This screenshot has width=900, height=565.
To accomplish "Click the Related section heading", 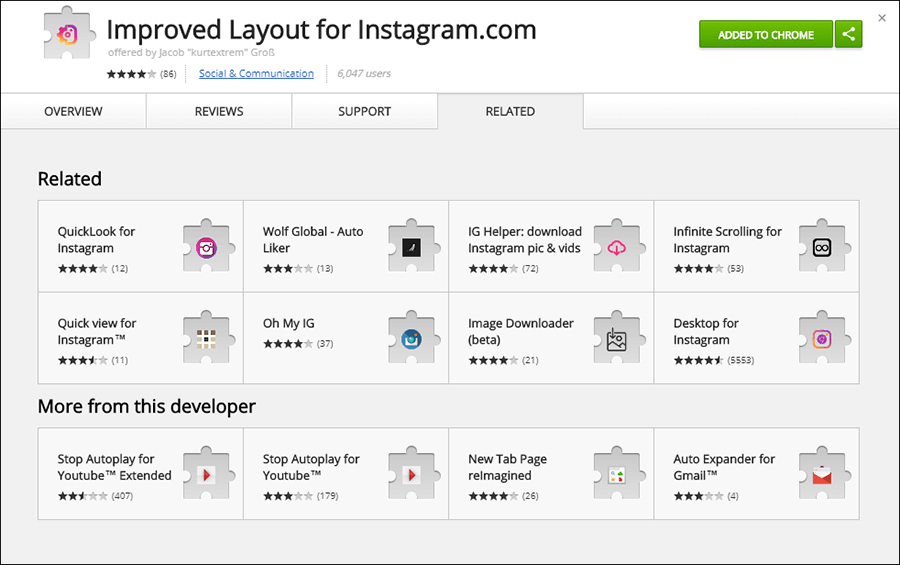I will click(x=69, y=179).
